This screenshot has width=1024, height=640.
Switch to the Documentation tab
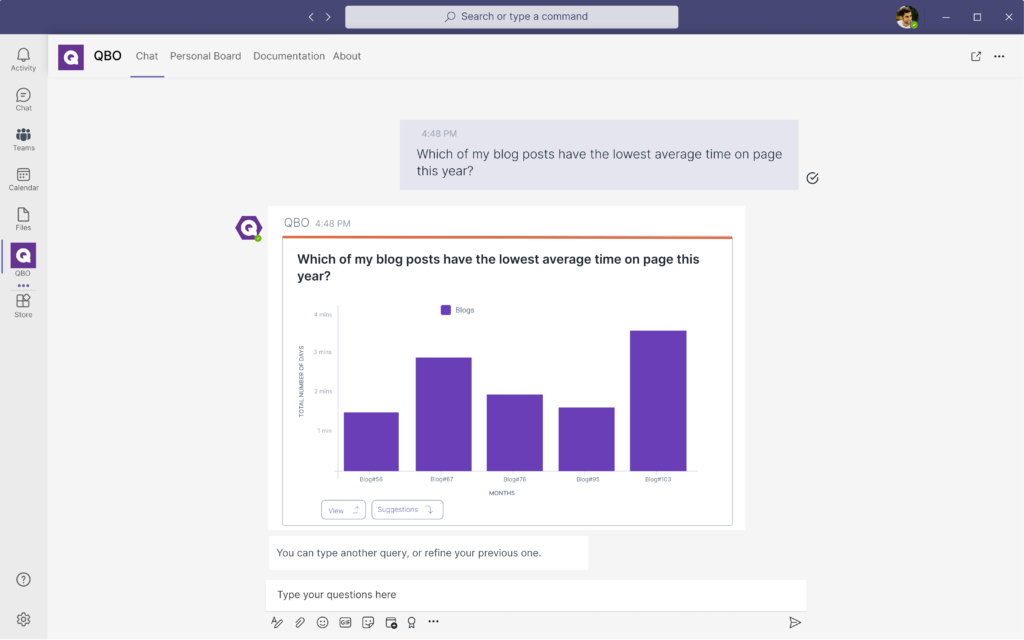pyautogui.click(x=288, y=56)
